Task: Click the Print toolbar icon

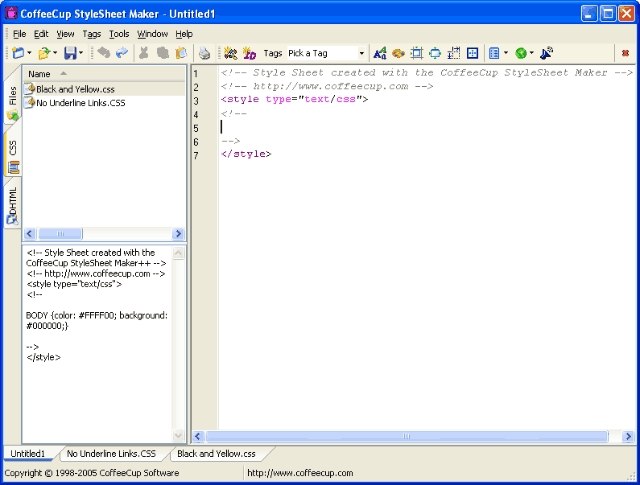Action: (204, 53)
